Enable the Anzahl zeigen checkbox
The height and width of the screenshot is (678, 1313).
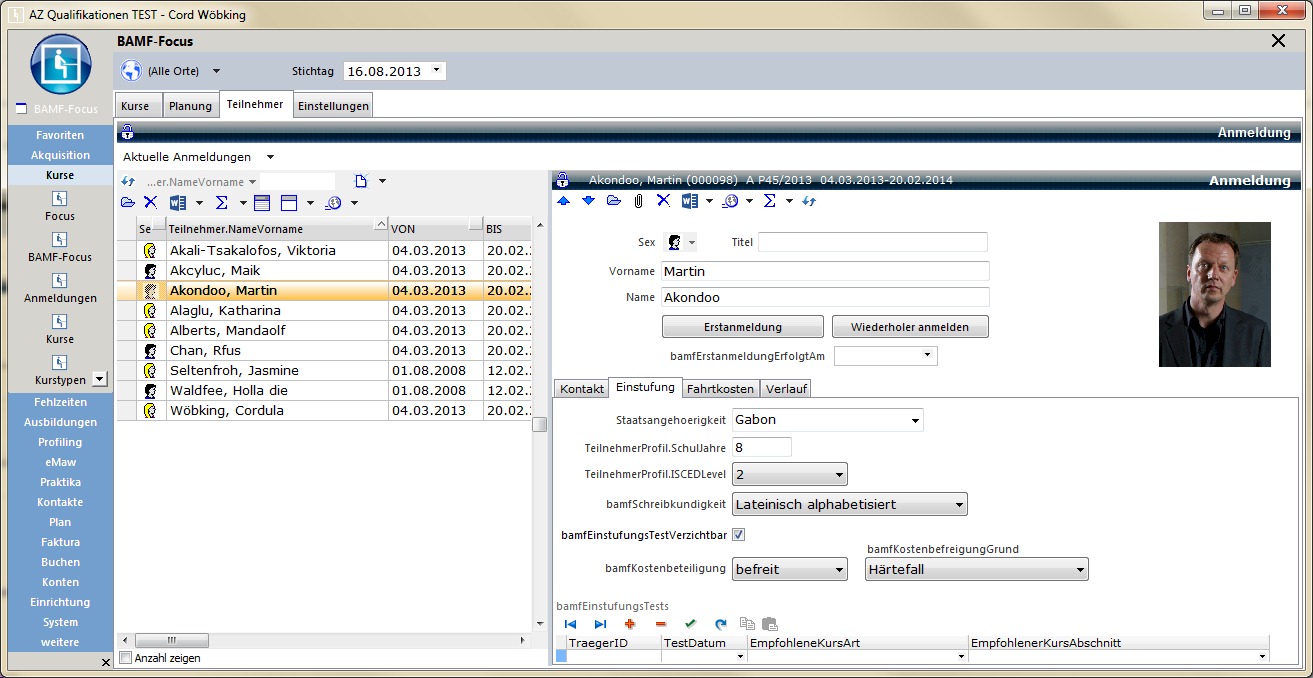click(125, 658)
